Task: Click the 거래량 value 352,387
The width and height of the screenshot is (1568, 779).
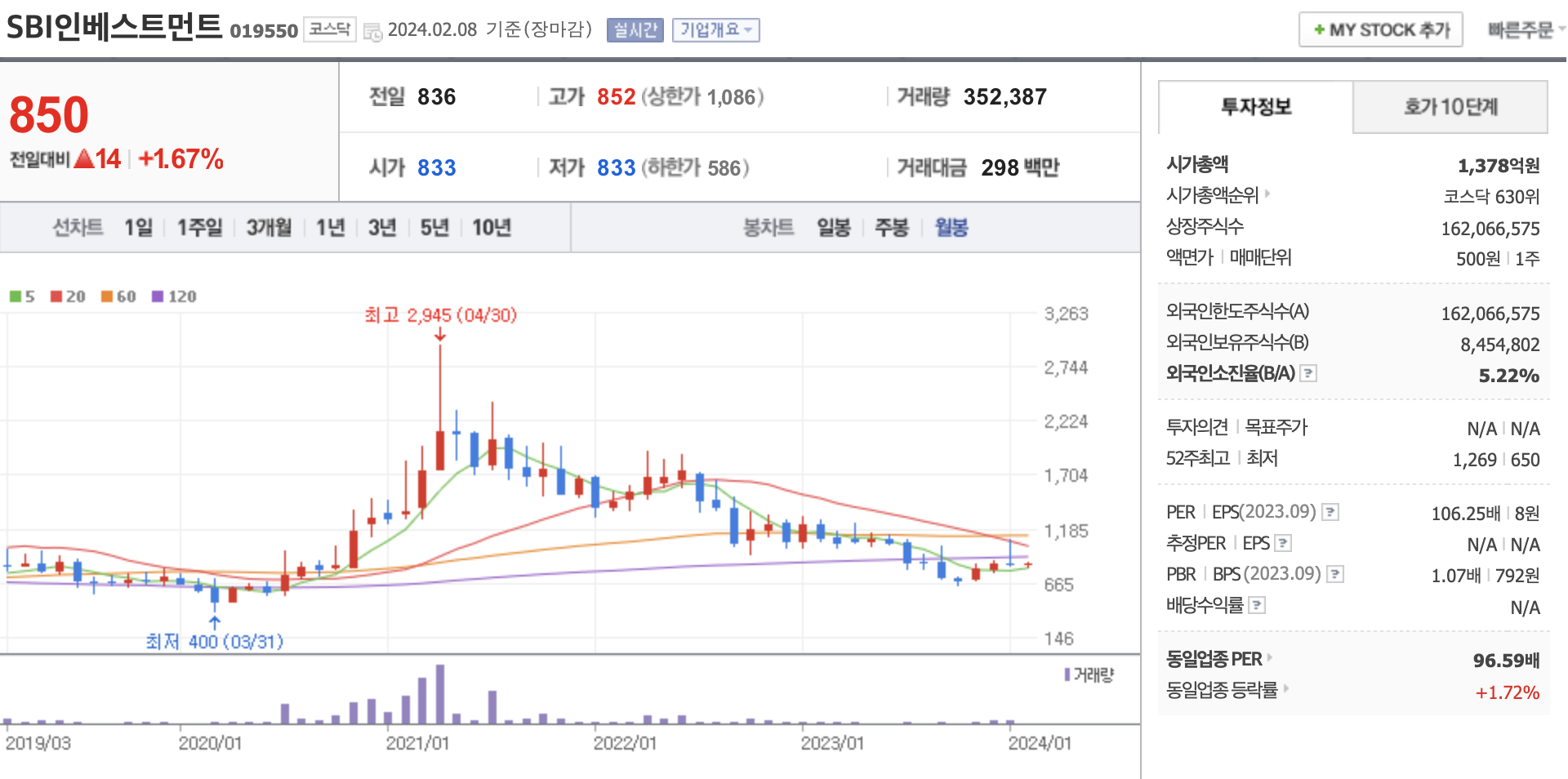Action: [x=1005, y=97]
